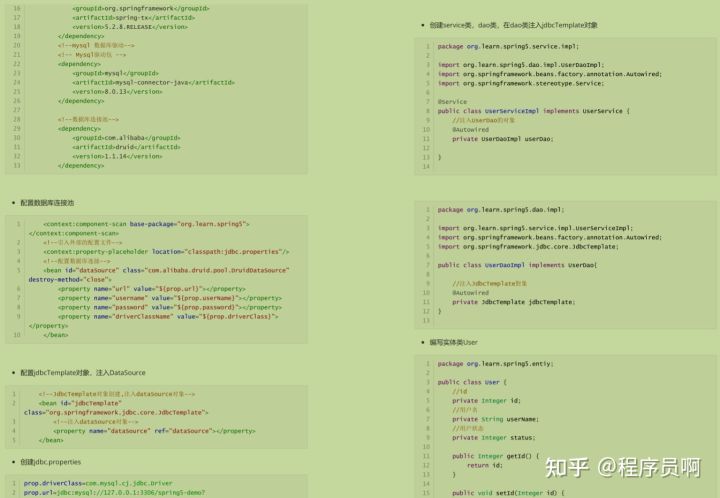Click the line "private String userName;"
Image resolution: width=720 pixels, height=498 pixels.
pos(495,419)
